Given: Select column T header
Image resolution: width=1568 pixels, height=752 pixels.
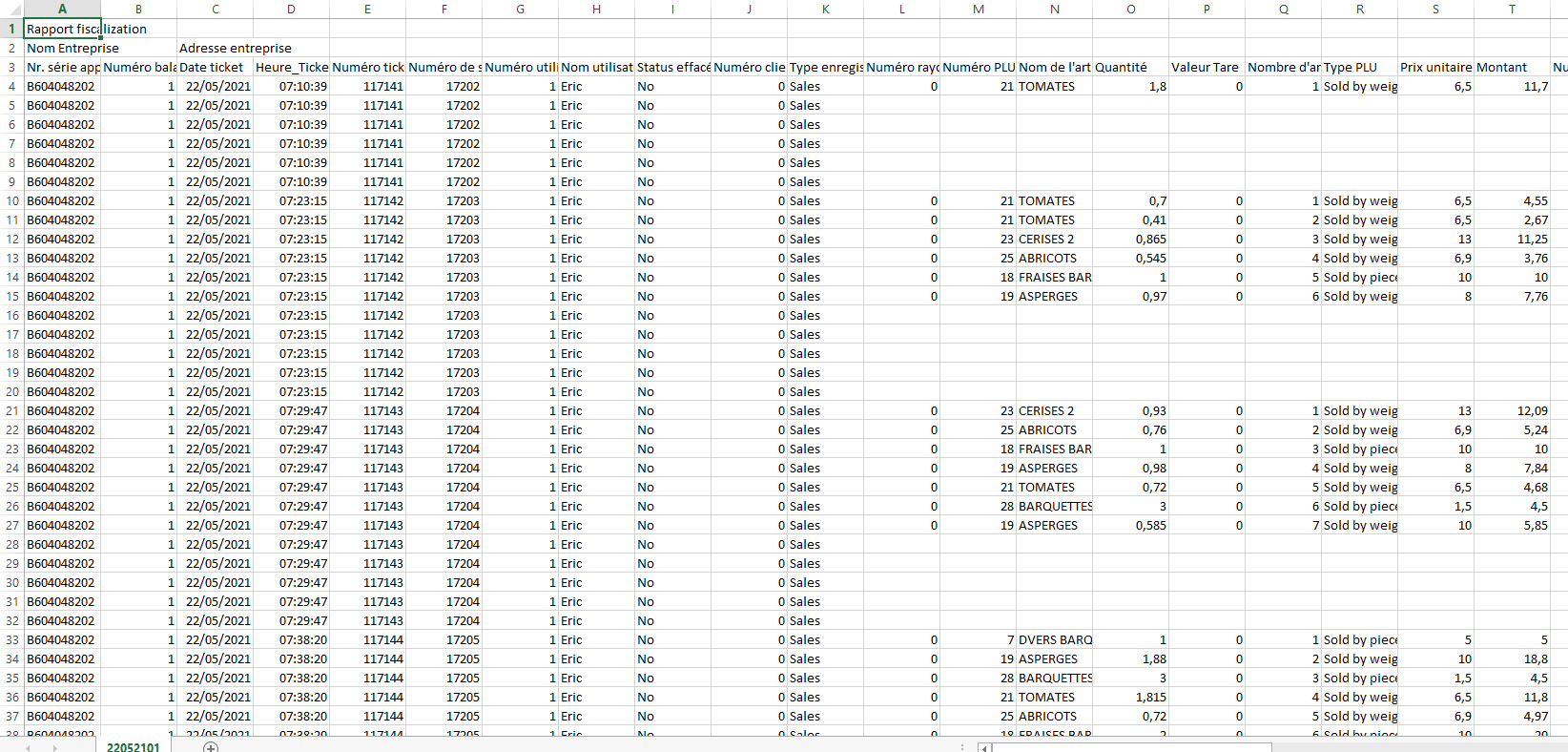Looking at the screenshot, I should 1512,9.
